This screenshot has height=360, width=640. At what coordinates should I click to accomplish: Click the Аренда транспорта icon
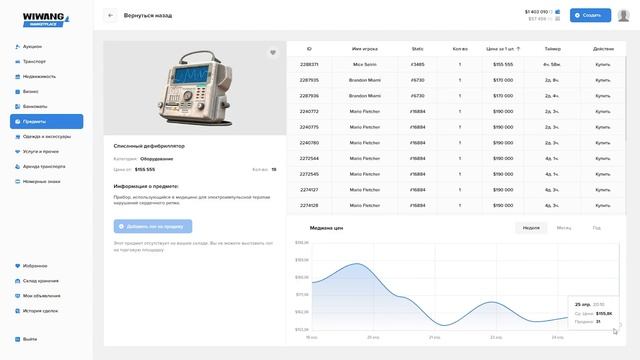pyautogui.click(x=18, y=167)
